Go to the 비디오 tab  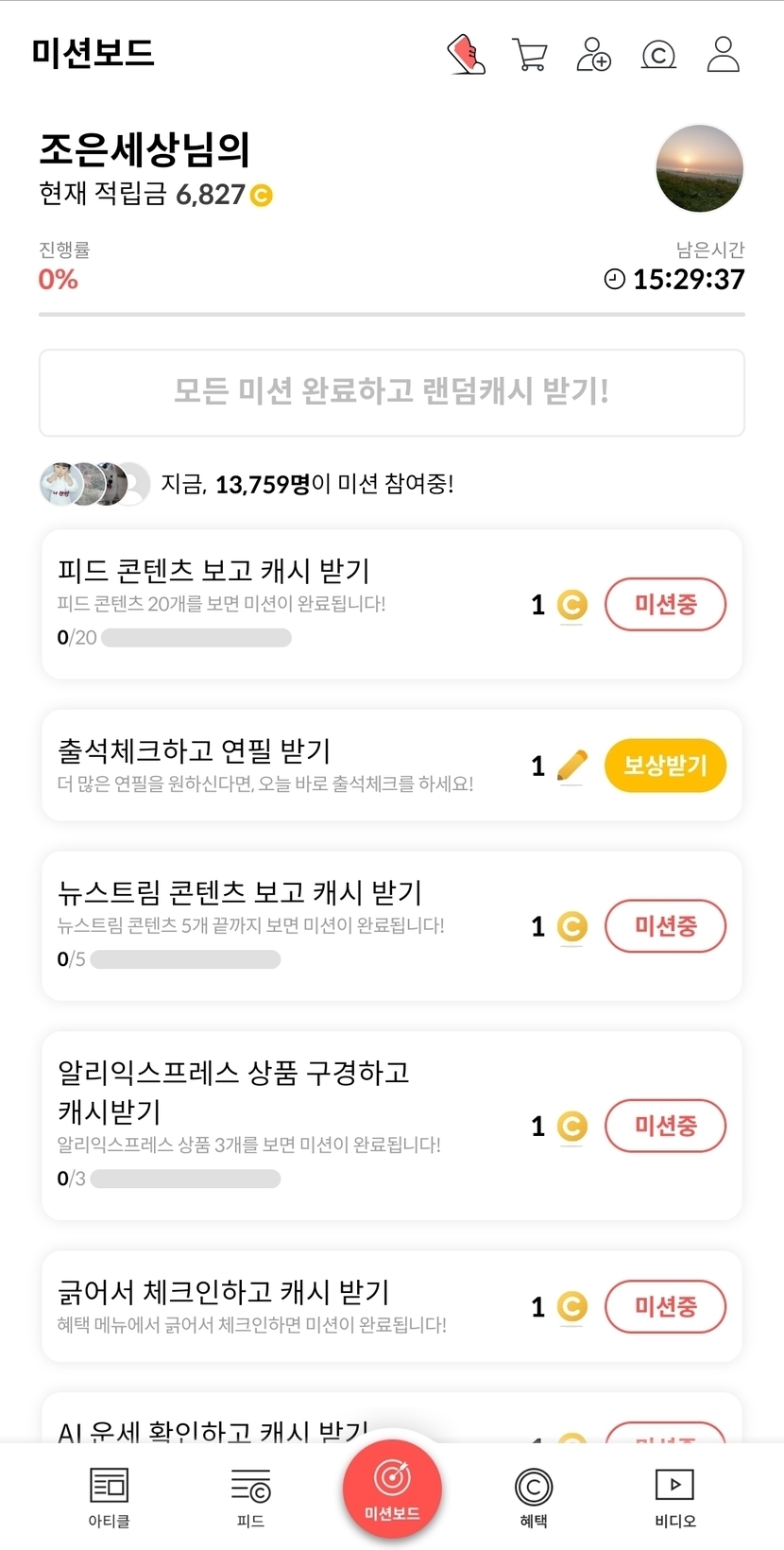(675, 1497)
